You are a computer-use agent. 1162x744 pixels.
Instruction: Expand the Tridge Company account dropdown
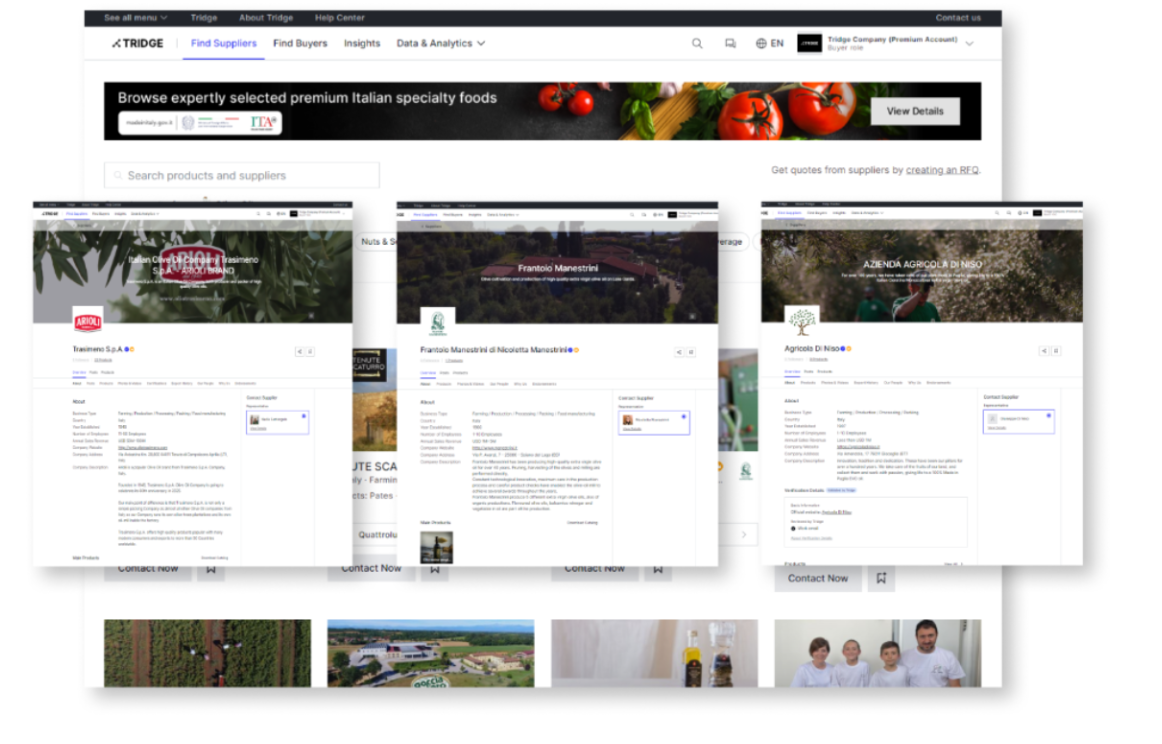click(x=969, y=44)
